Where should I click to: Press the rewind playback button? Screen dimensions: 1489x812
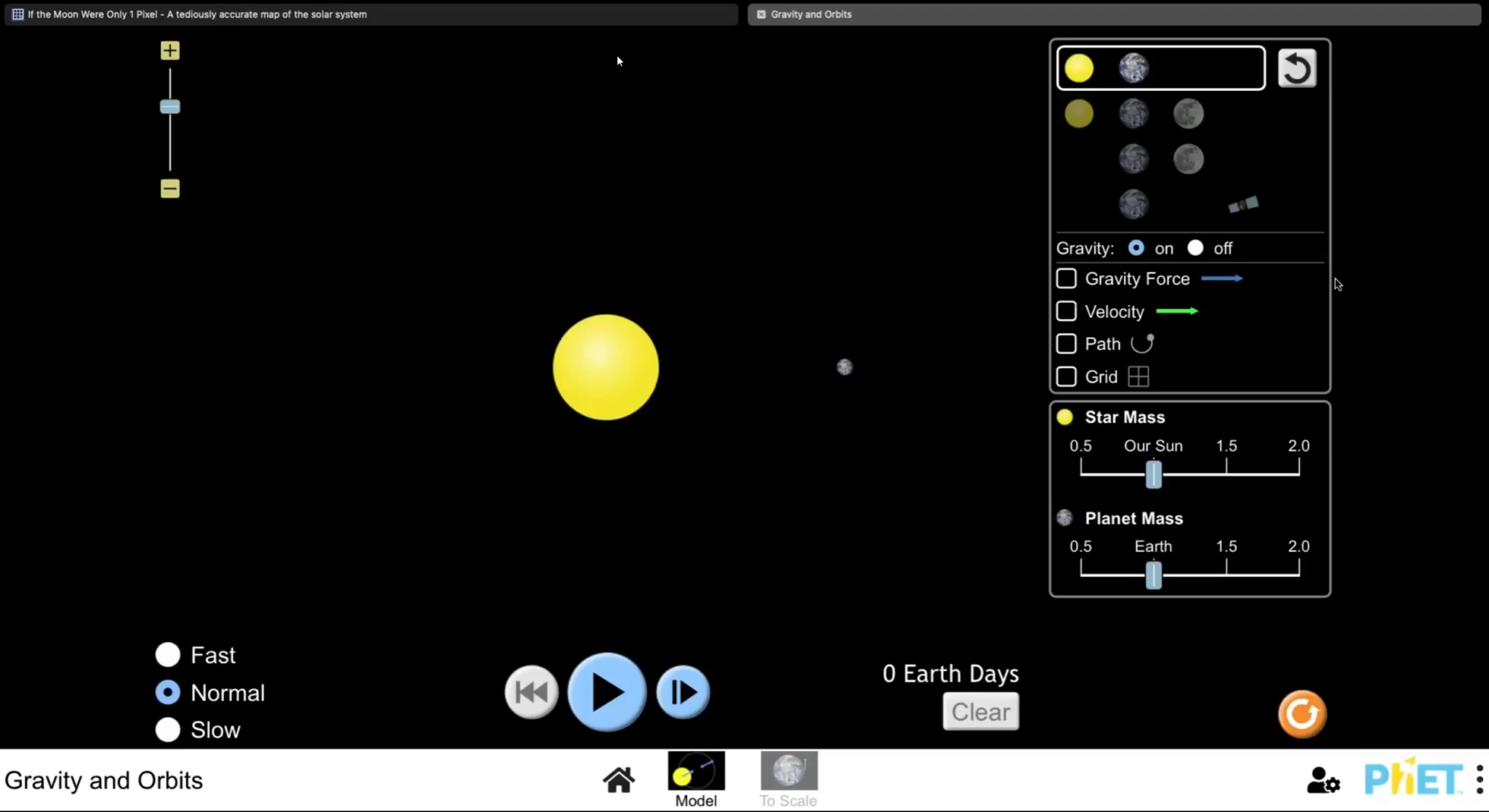click(531, 691)
